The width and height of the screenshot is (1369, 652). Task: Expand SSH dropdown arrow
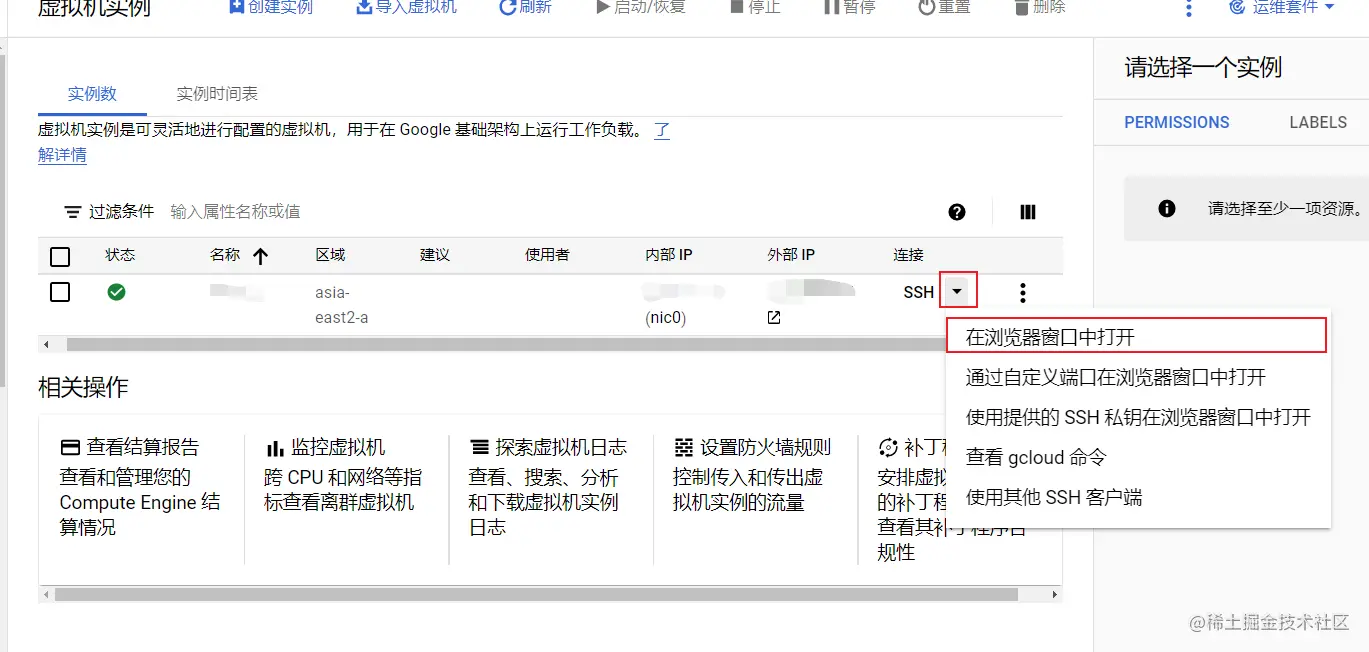[958, 292]
